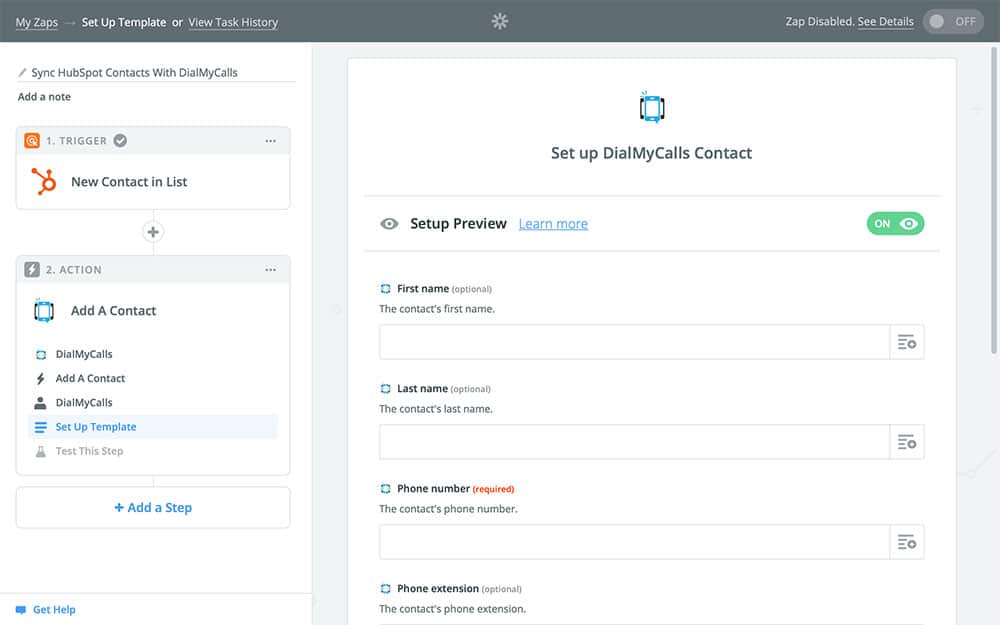This screenshot has height=625, width=1000.
Task: Click the DialMyCalls phone icon in action step
Action: tap(43, 311)
